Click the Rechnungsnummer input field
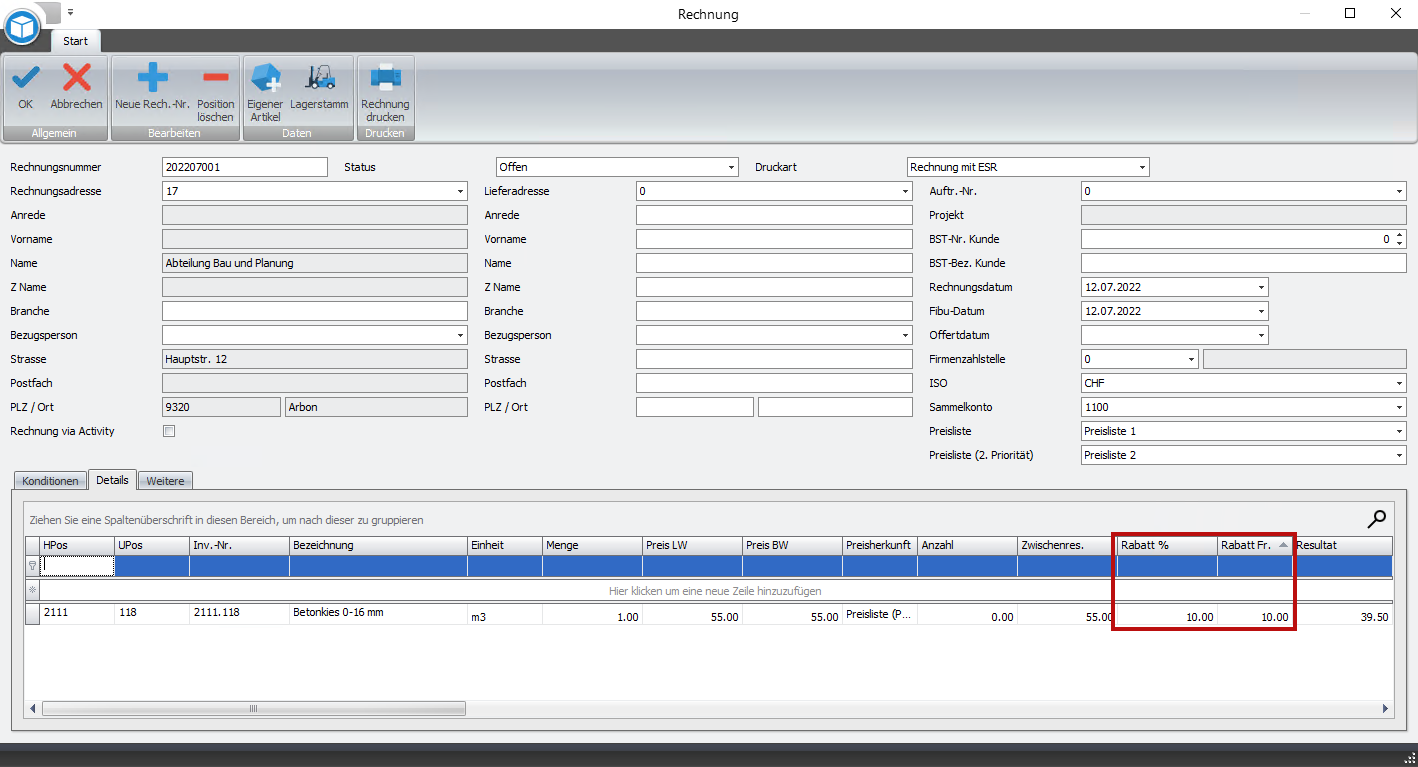 [x=244, y=168]
